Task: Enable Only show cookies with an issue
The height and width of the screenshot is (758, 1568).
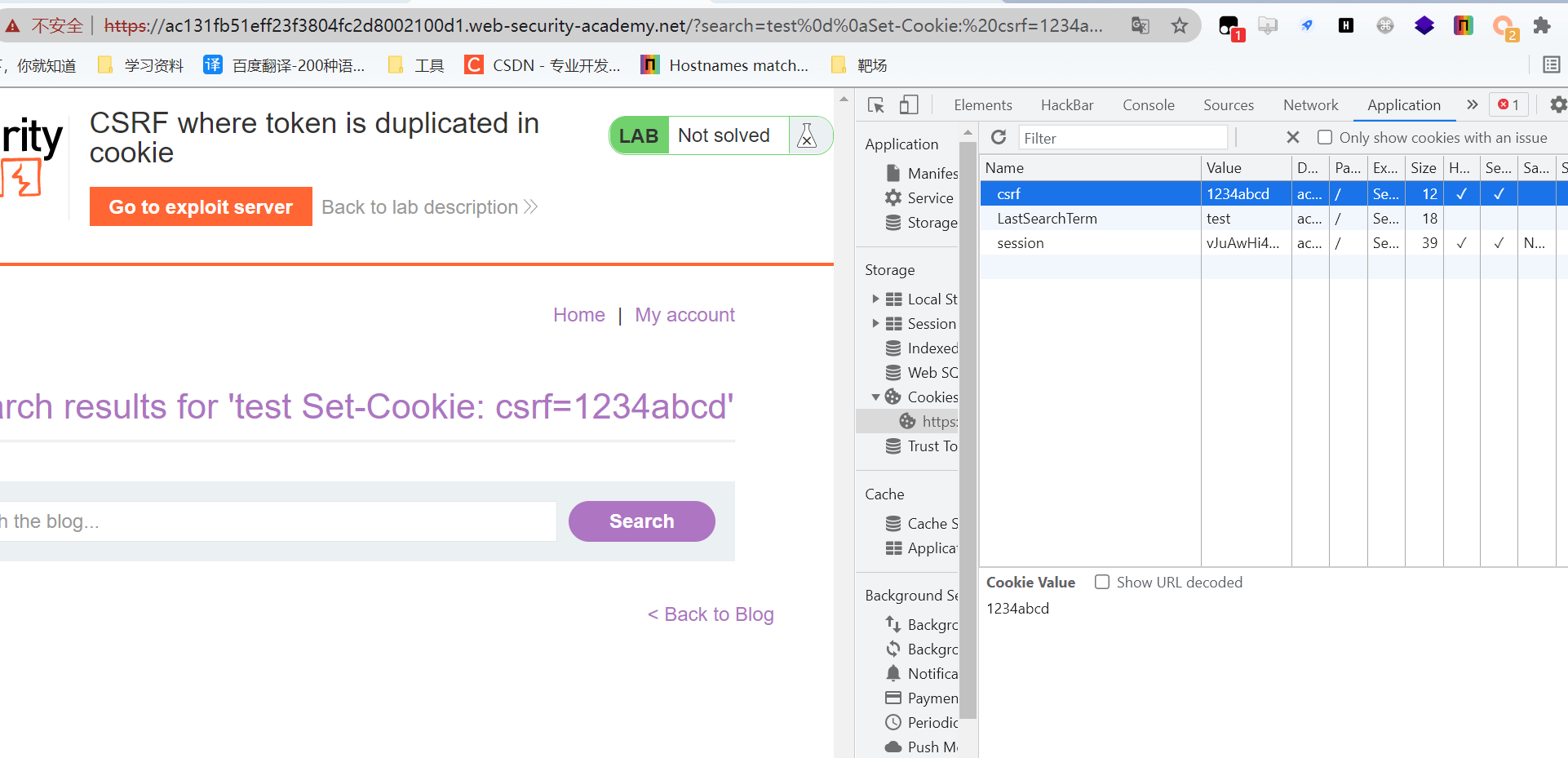Action: click(1325, 137)
